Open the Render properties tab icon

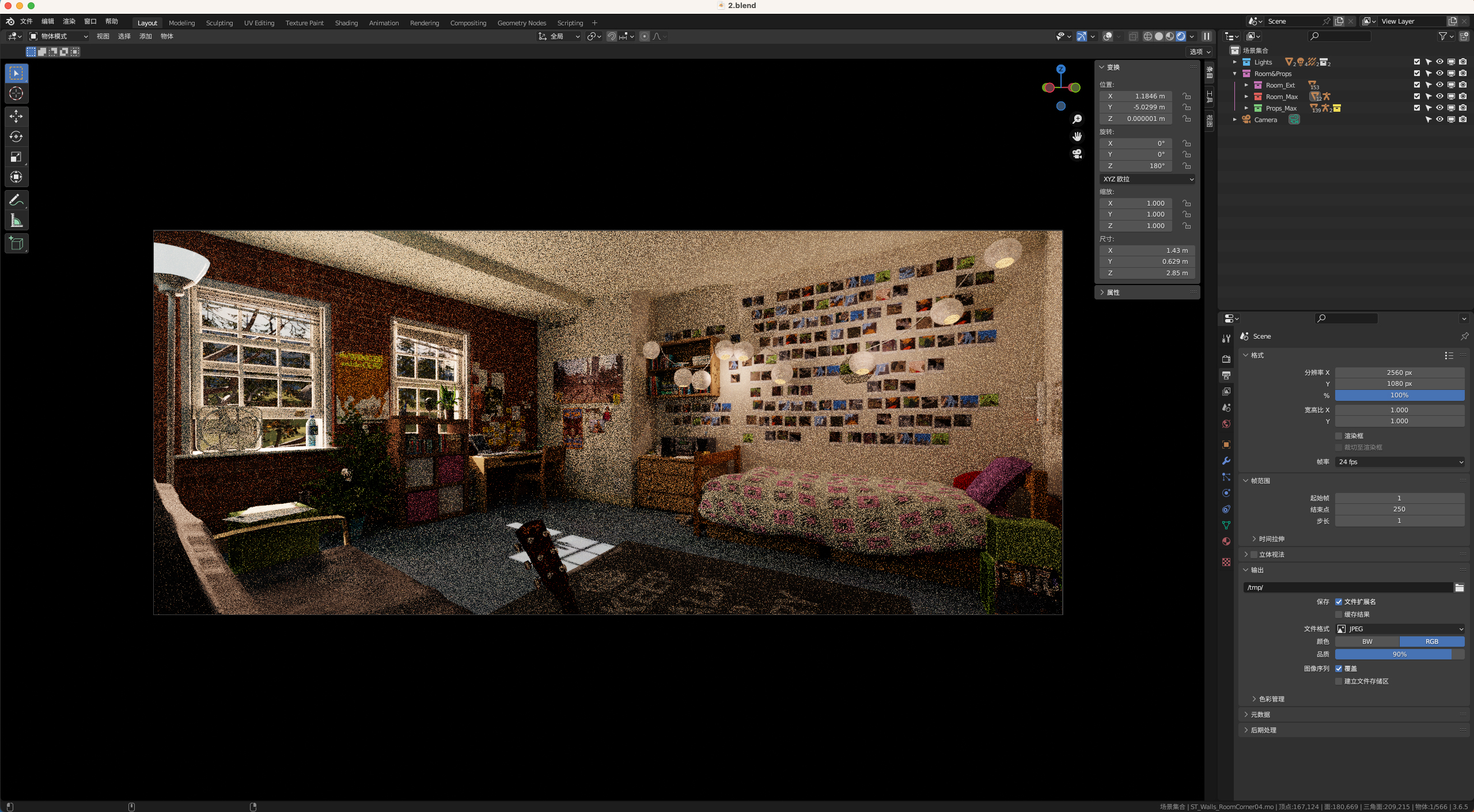coord(1226,359)
